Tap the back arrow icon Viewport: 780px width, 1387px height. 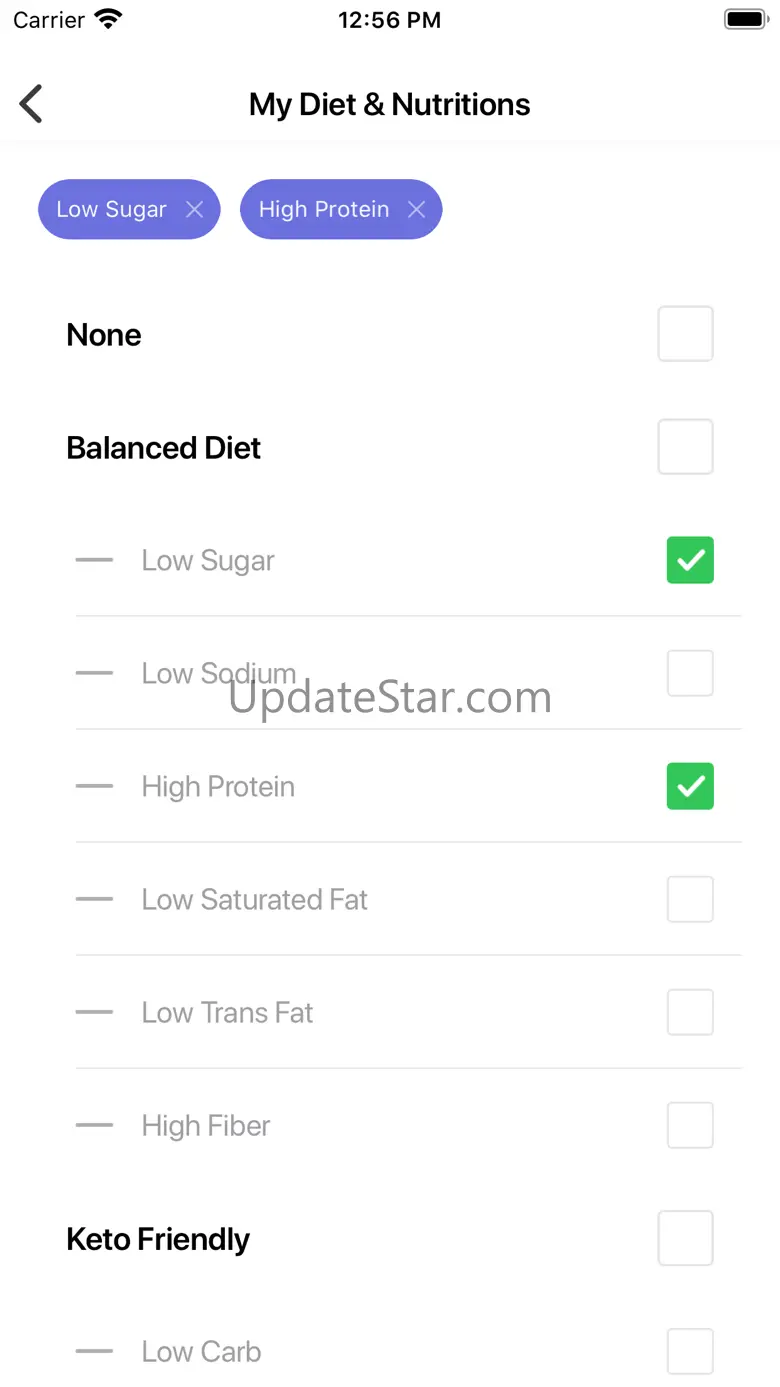coord(32,104)
